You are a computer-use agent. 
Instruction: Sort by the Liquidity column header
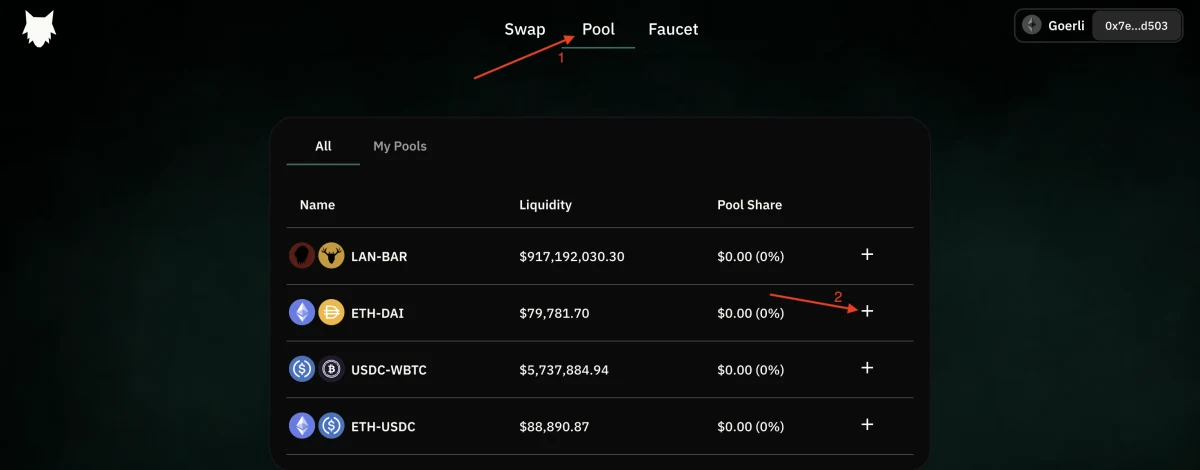(546, 205)
